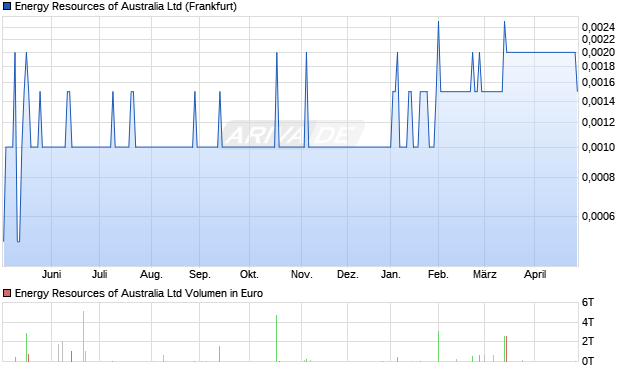Click the 0,0010 price axis value

pos(598,147)
